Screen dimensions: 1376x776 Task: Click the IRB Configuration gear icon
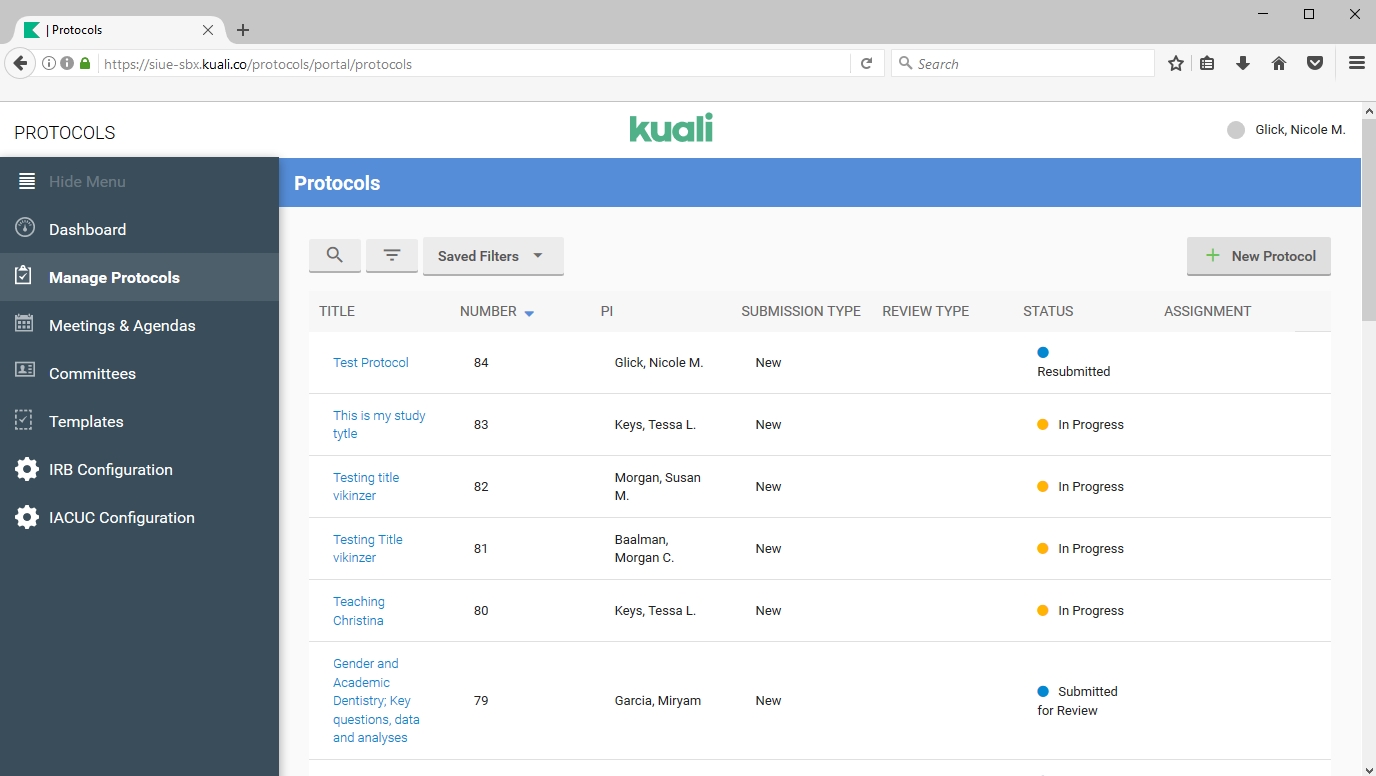pyautogui.click(x=26, y=469)
